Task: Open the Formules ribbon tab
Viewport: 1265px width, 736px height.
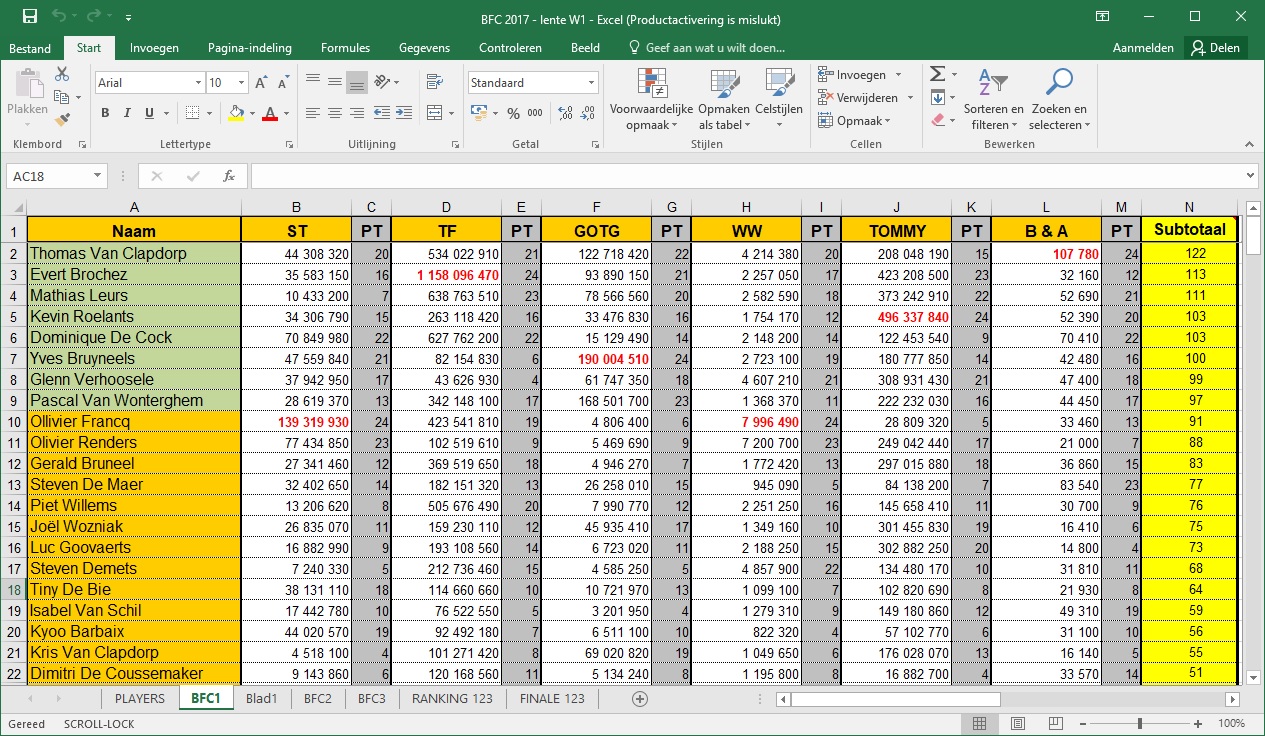Action: pyautogui.click(x=345, y=48)
